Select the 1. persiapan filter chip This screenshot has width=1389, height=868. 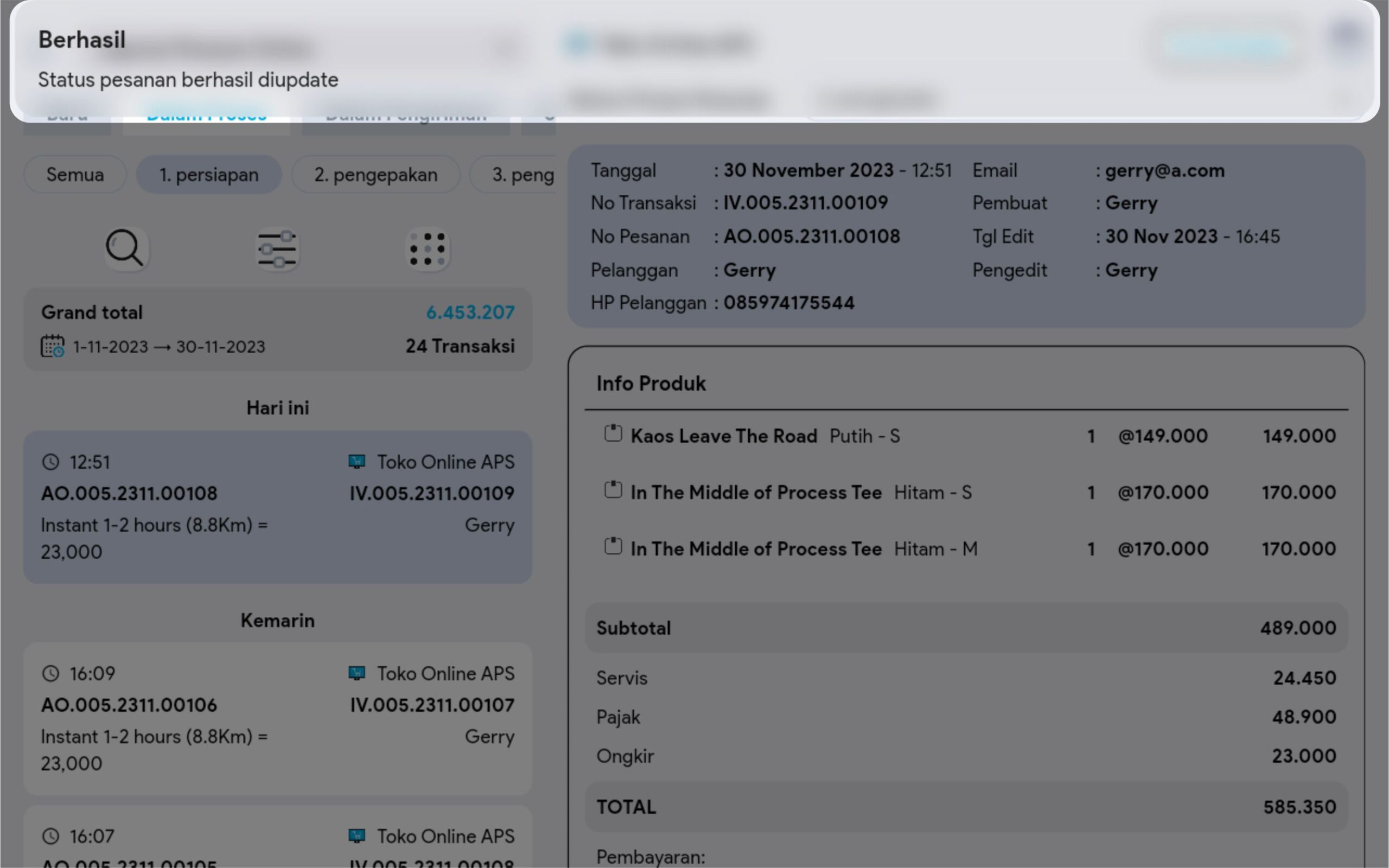[208, 175]
